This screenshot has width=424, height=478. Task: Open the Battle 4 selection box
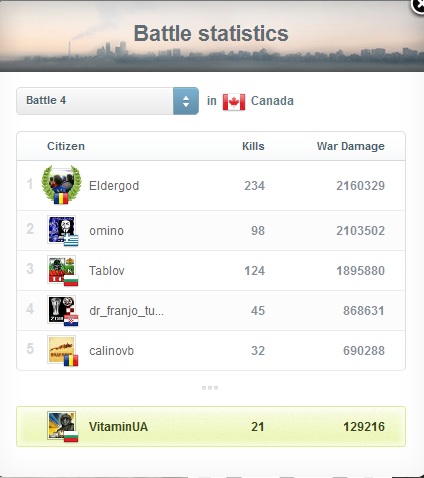coord(107,101)
